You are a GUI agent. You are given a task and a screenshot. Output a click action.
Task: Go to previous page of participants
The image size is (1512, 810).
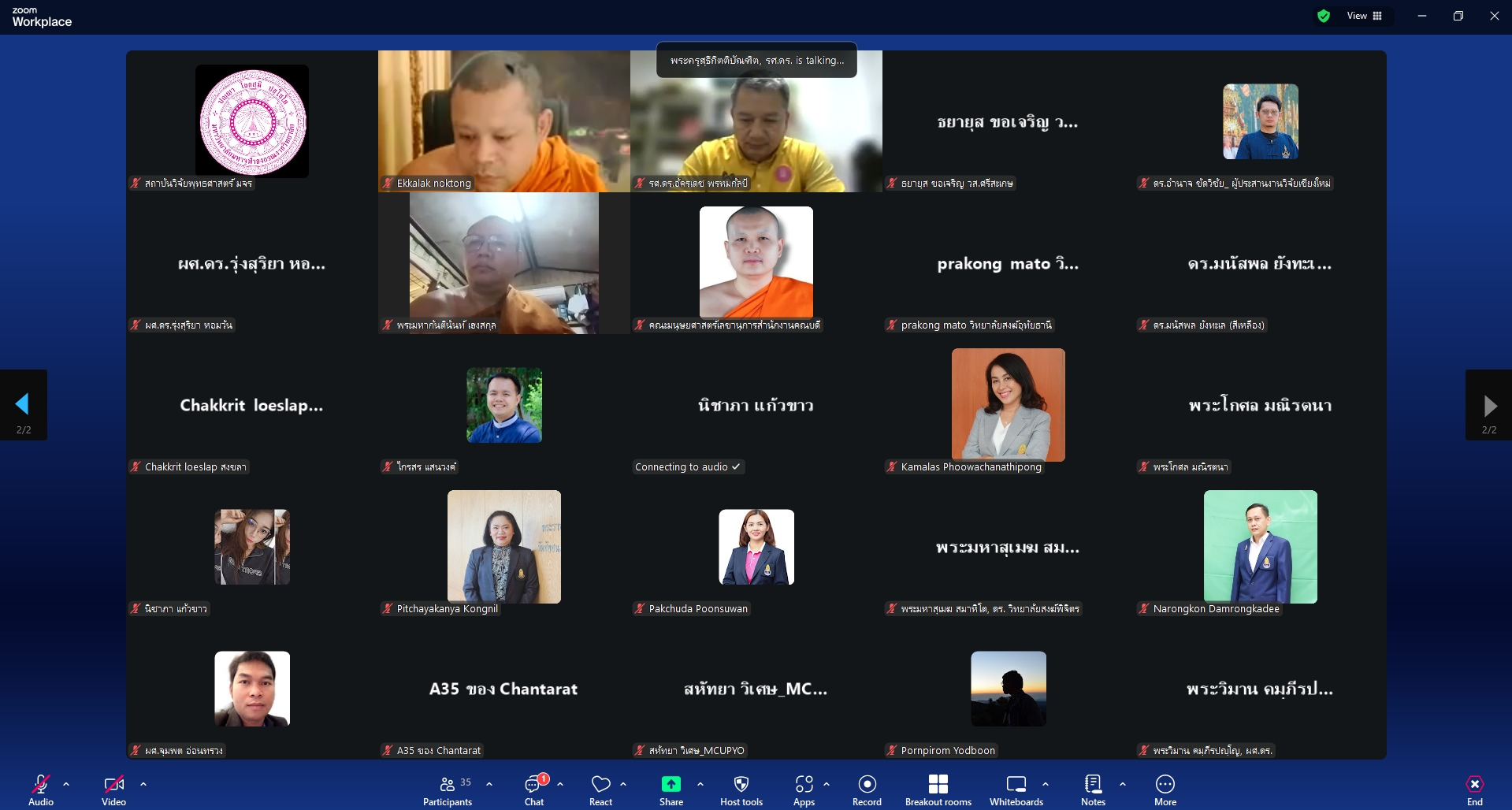pos(23,405)
